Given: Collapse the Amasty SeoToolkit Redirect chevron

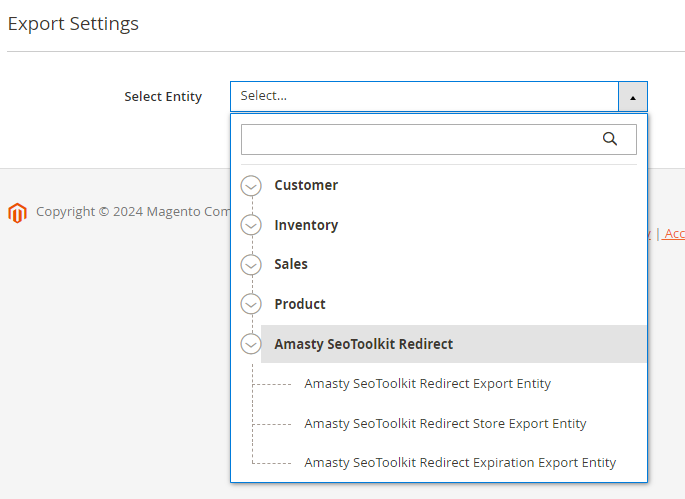Looking at the screenshot, I should point(251,344).
